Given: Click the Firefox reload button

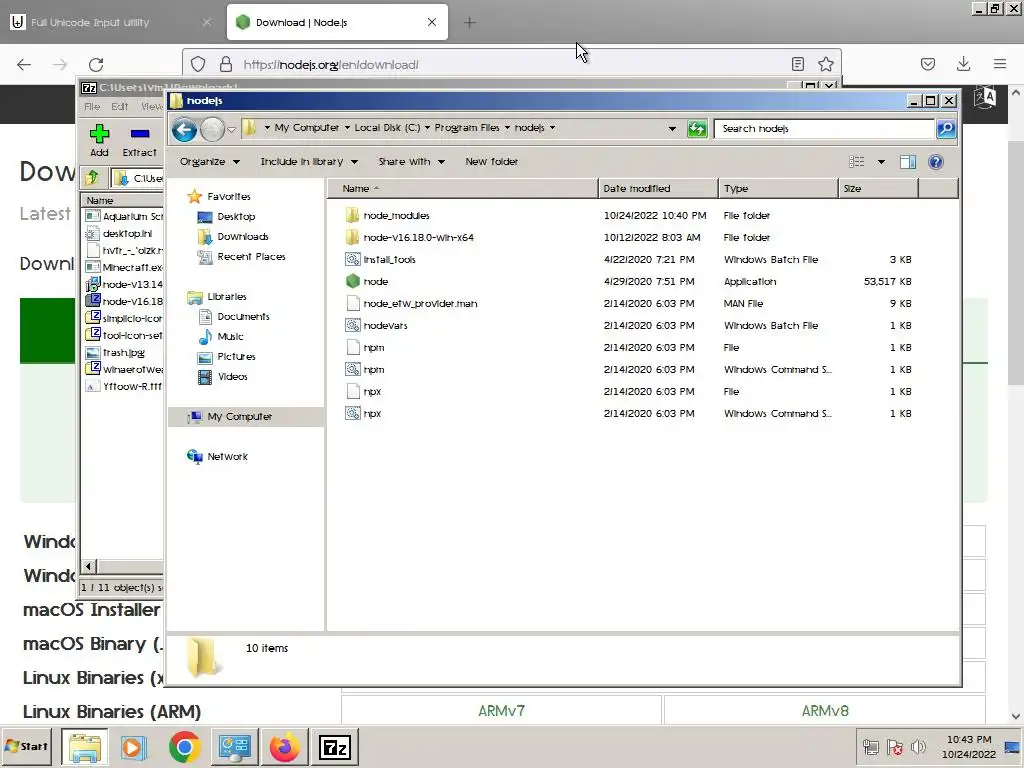Looking at the screenshot, I should [x=96, y=65].
